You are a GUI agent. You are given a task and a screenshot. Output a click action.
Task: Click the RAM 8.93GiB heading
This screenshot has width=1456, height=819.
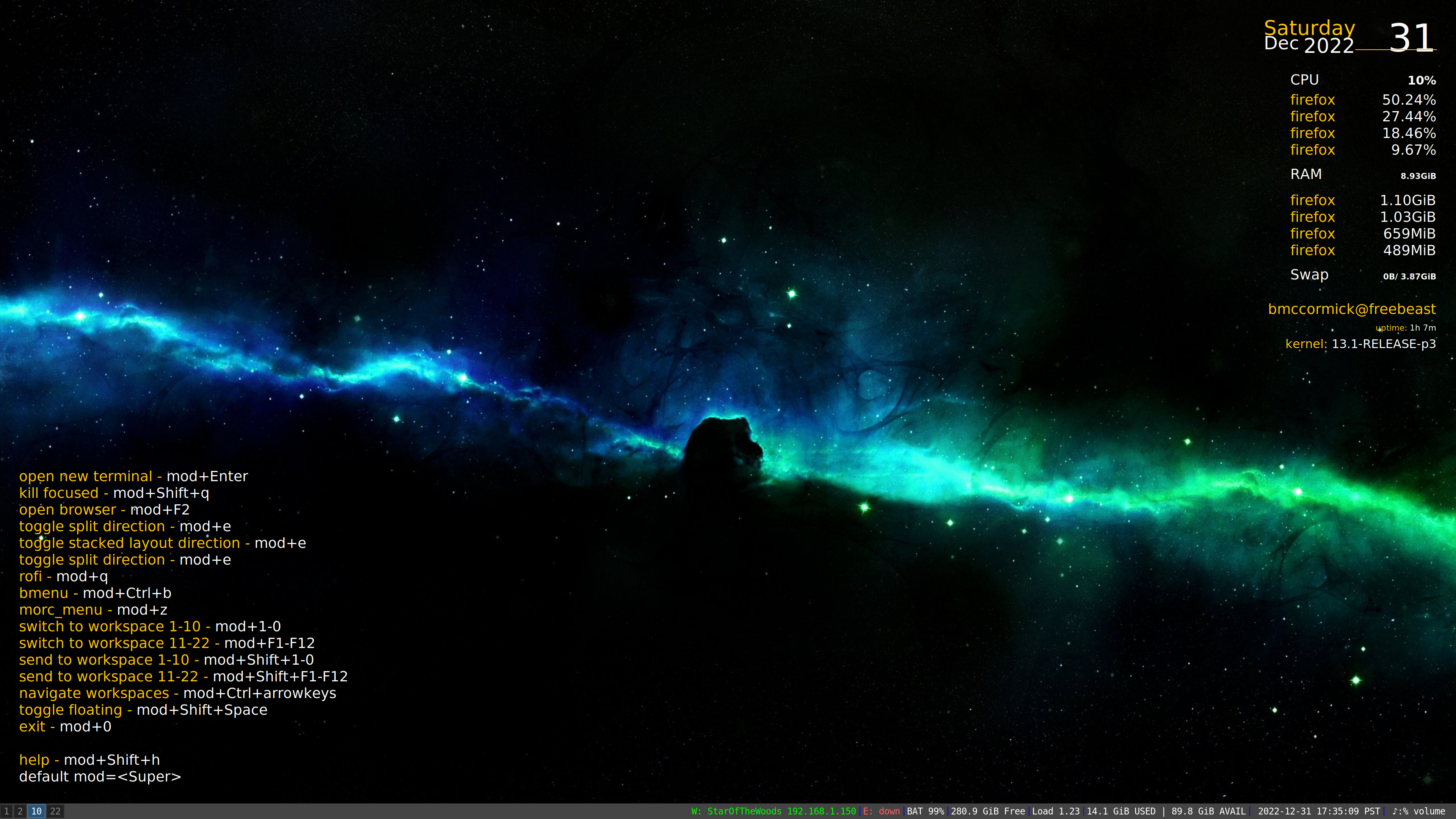(x=1363, y=174)
